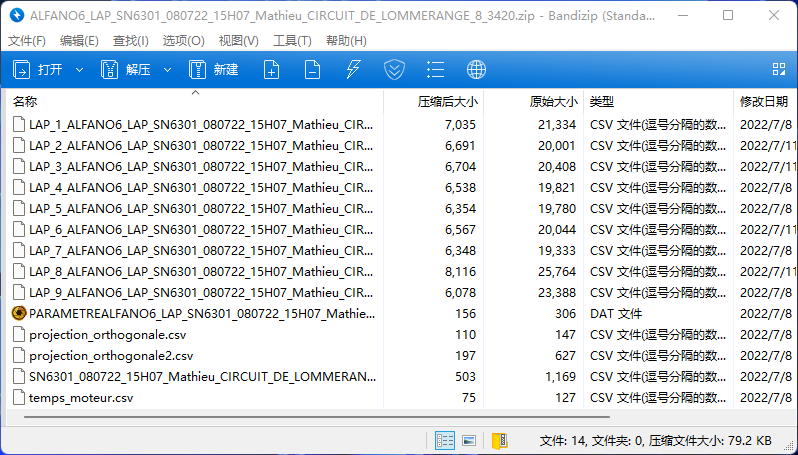Screen dimensions: 798x455
Task: Select projection_orthogonale.csv file
Action: [401, 335]
